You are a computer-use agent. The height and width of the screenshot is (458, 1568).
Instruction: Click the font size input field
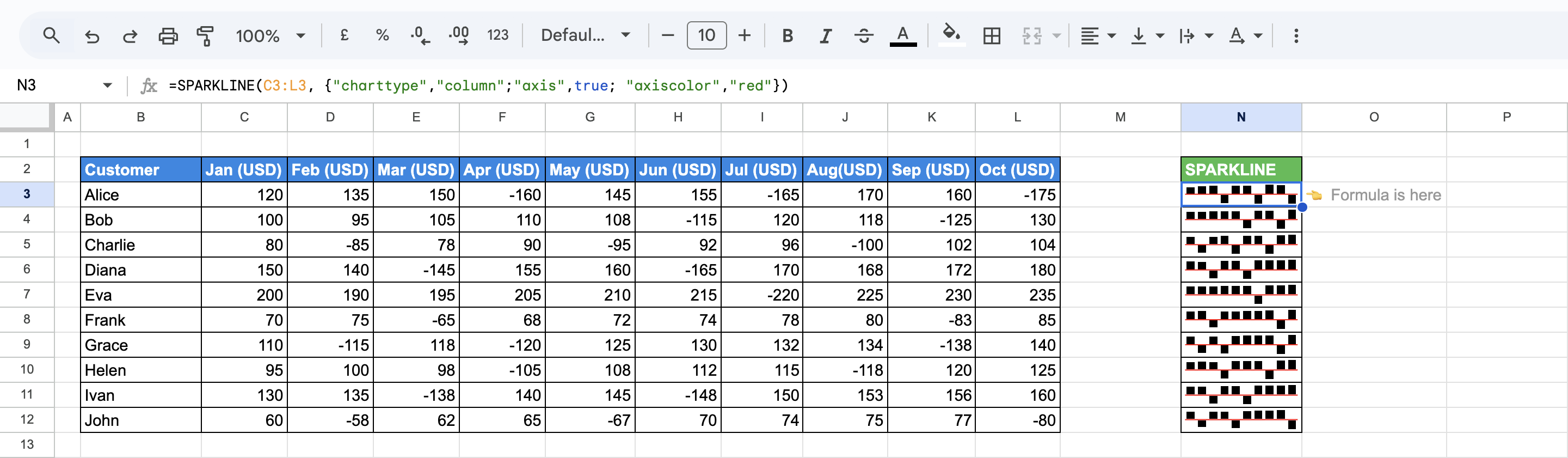[x=706, y=35]
